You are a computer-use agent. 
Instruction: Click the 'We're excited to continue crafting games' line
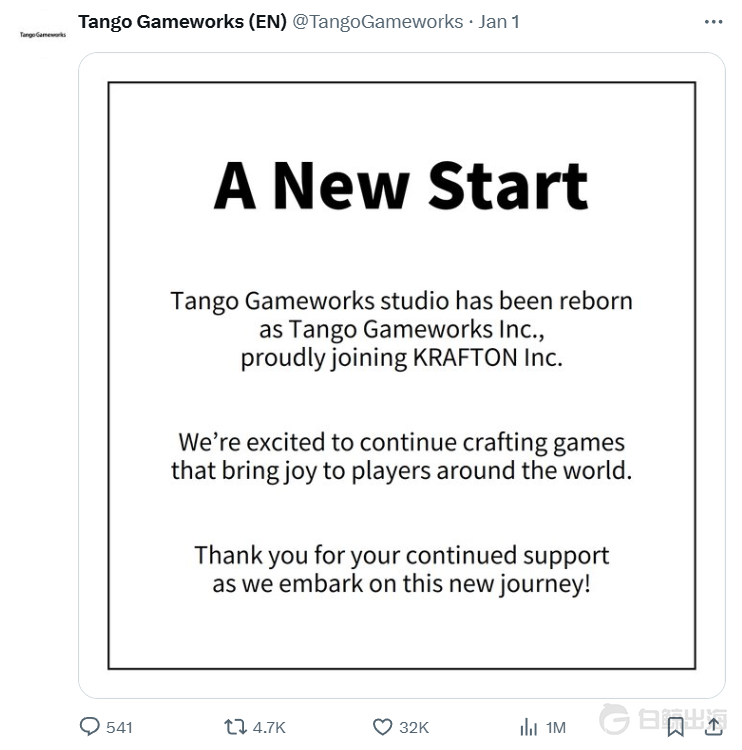[401, 441]
